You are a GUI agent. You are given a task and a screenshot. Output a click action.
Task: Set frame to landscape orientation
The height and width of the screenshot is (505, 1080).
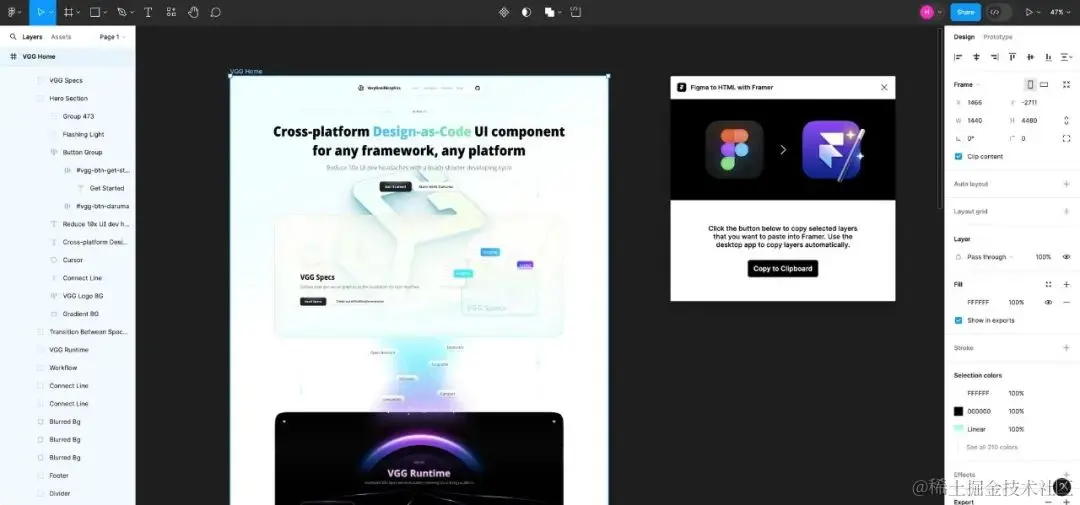(1044, 85)
